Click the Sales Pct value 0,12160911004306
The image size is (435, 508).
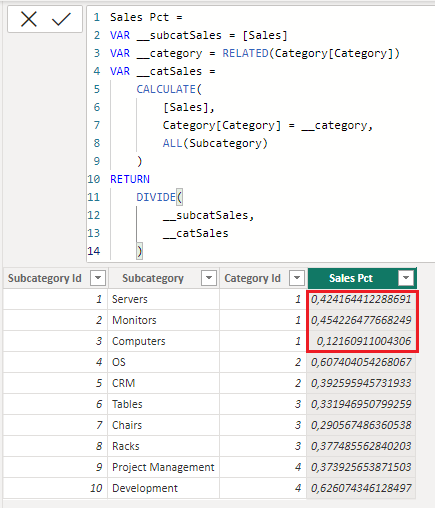361,341
